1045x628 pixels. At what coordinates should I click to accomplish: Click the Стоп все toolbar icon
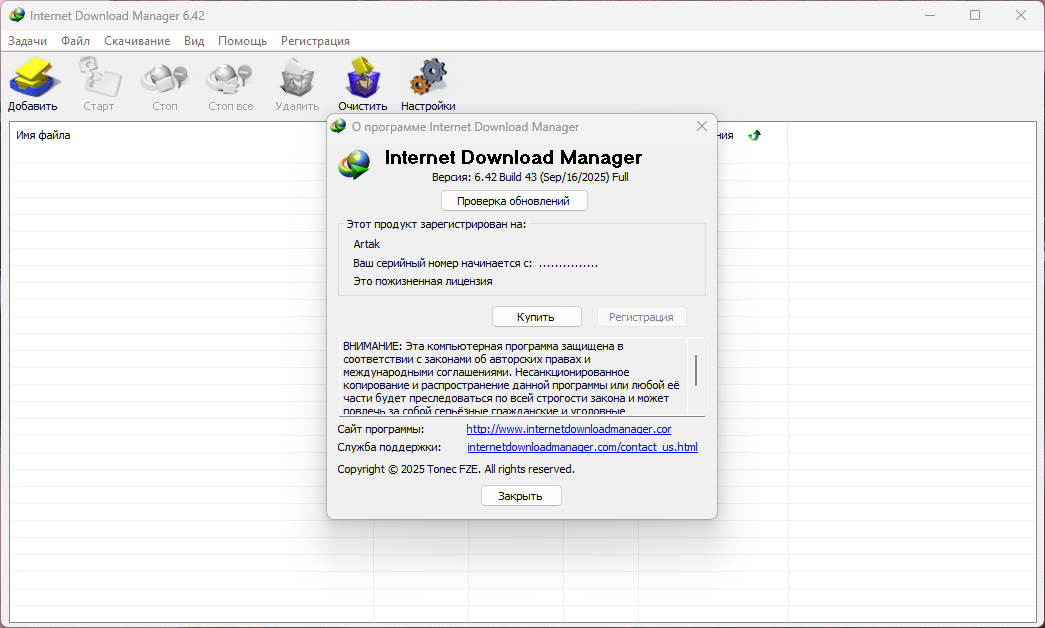(x=230, y=79)
